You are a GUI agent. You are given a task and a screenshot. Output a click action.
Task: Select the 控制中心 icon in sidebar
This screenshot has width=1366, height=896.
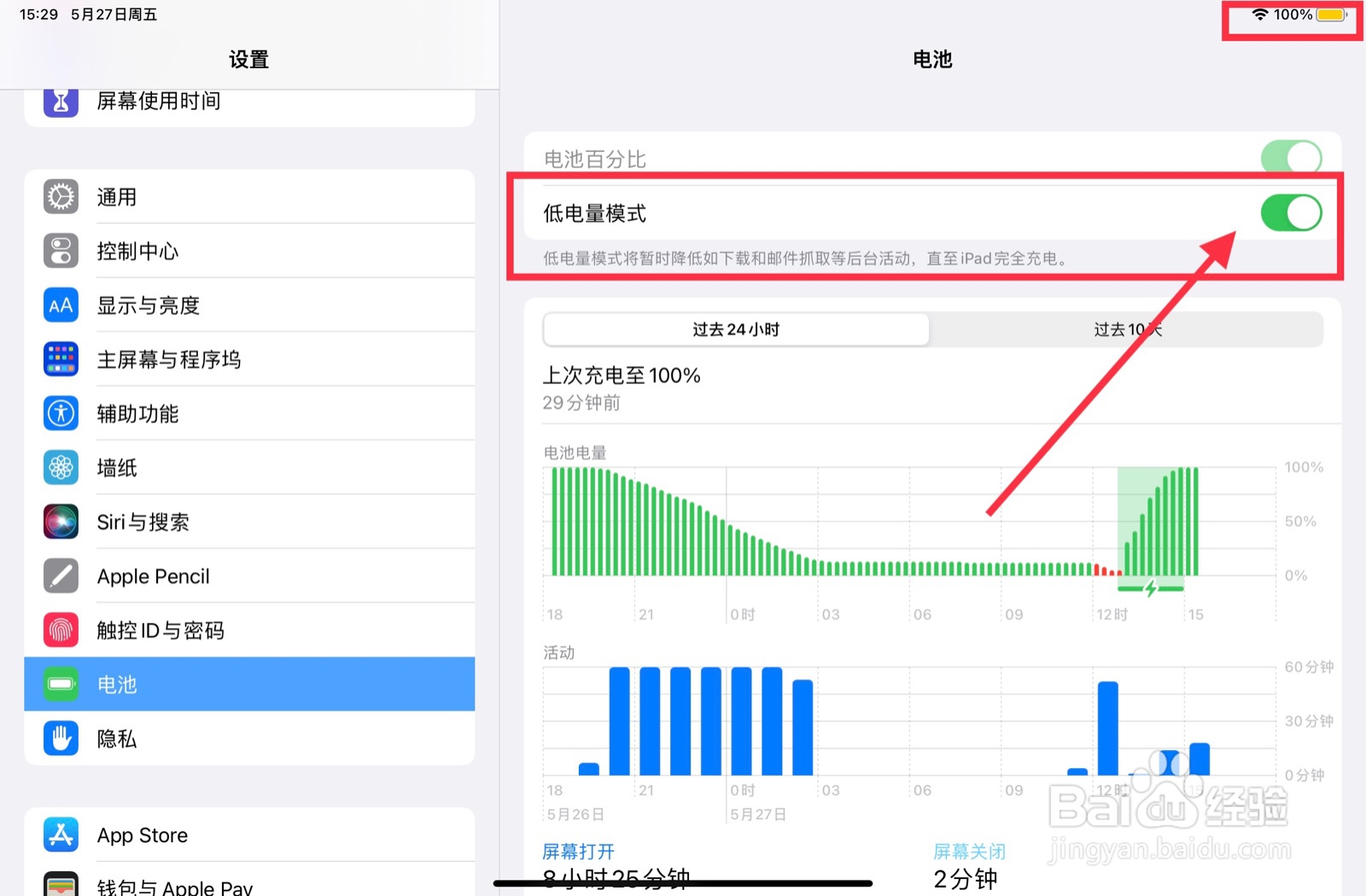[x=60, y=251]
